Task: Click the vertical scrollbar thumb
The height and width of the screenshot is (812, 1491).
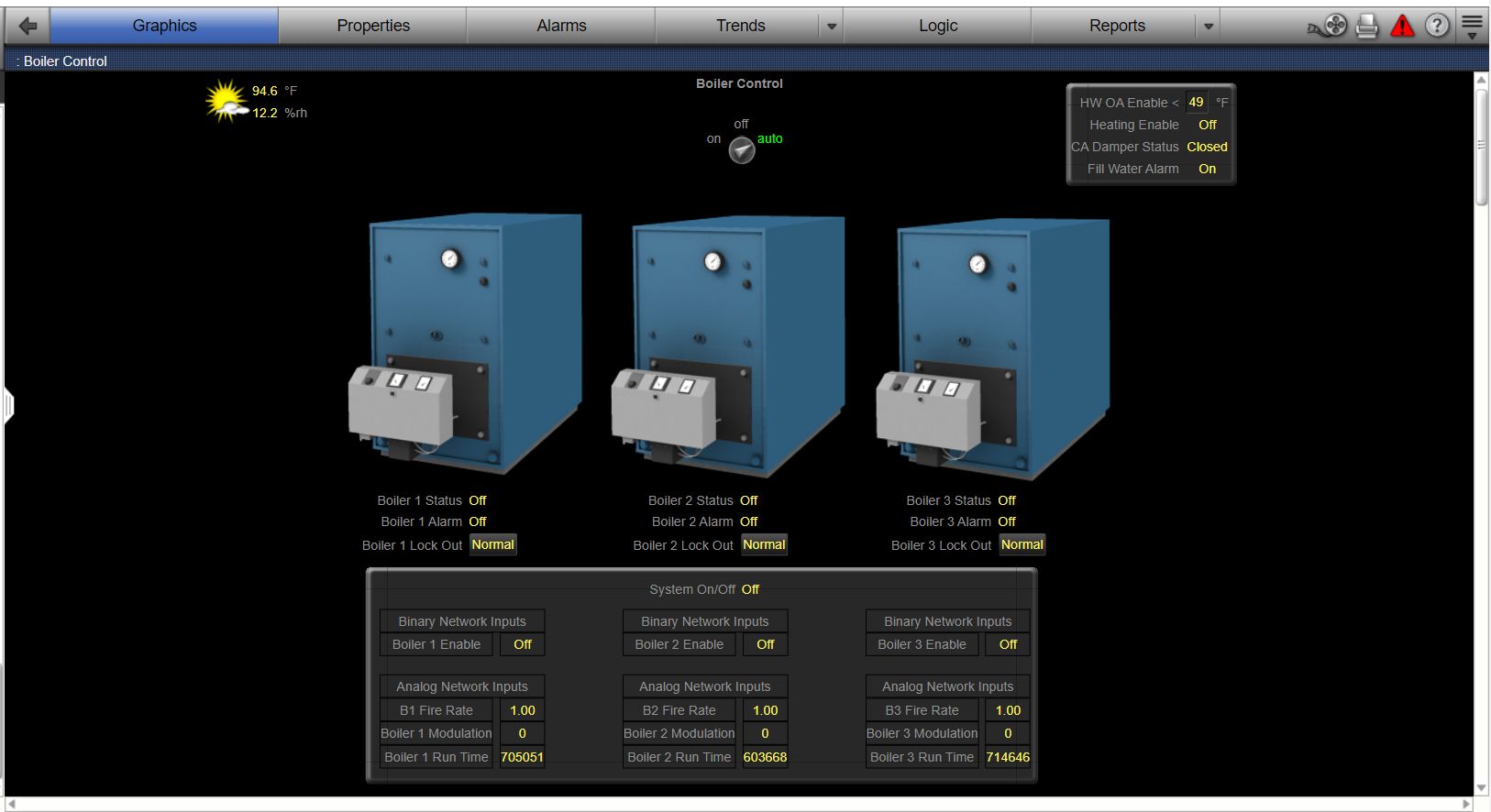Action: point(1481,147)
